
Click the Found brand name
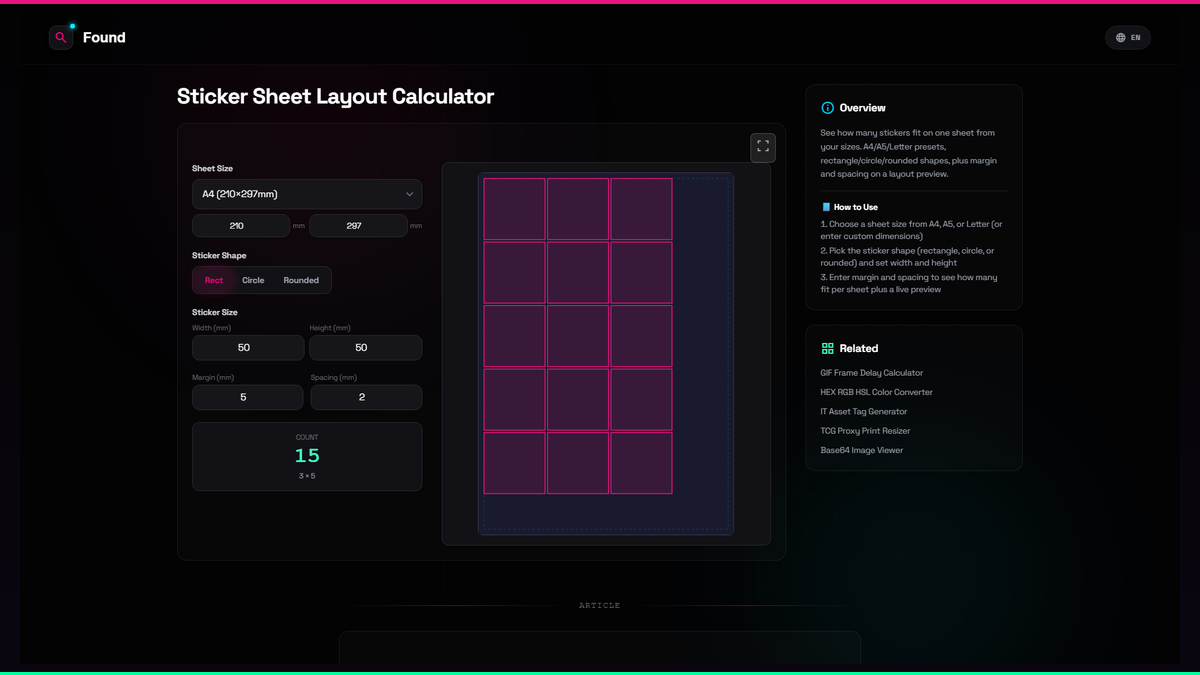[x=104, y=38]
